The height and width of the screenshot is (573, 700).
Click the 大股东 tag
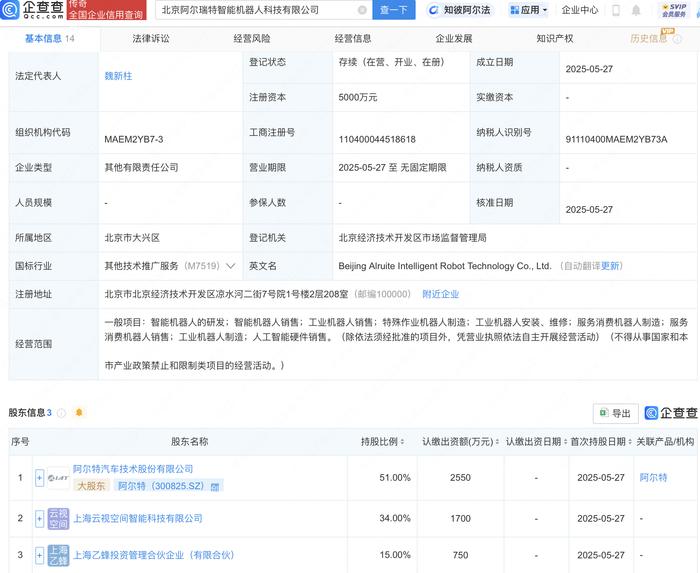[92, 486]
